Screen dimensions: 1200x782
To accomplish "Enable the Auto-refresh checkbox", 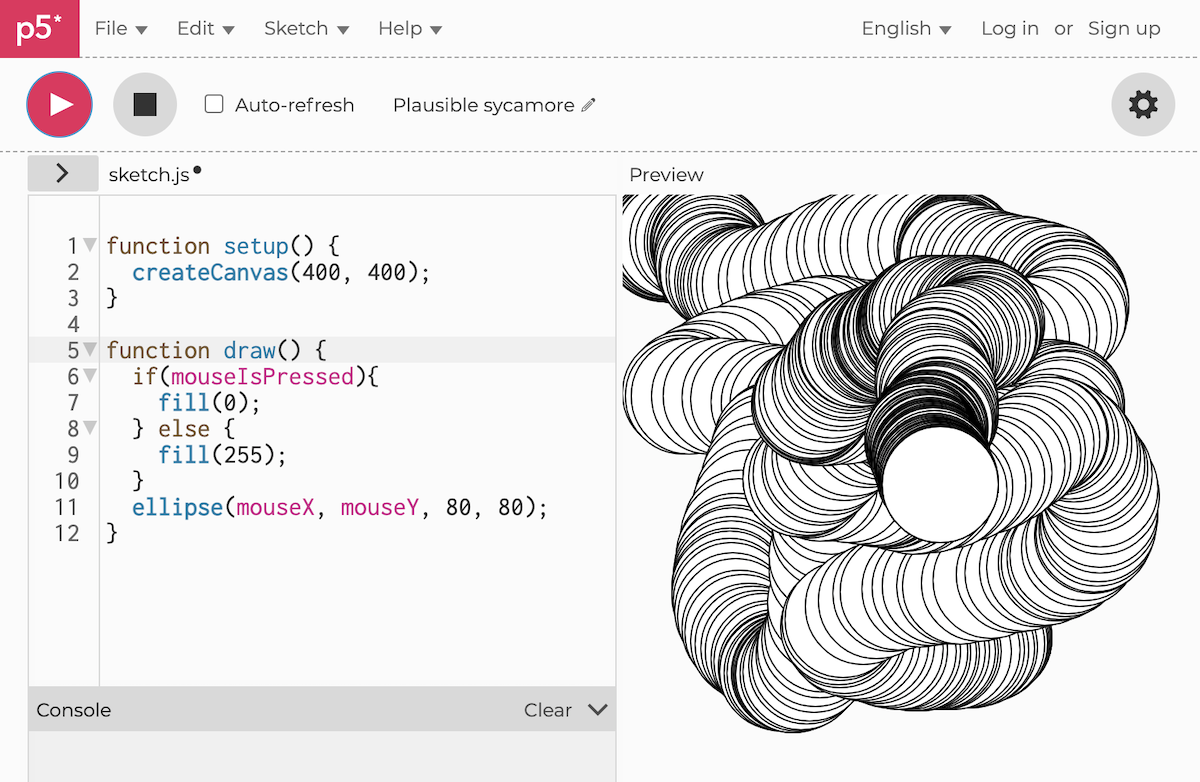I will tap(214, 104).
